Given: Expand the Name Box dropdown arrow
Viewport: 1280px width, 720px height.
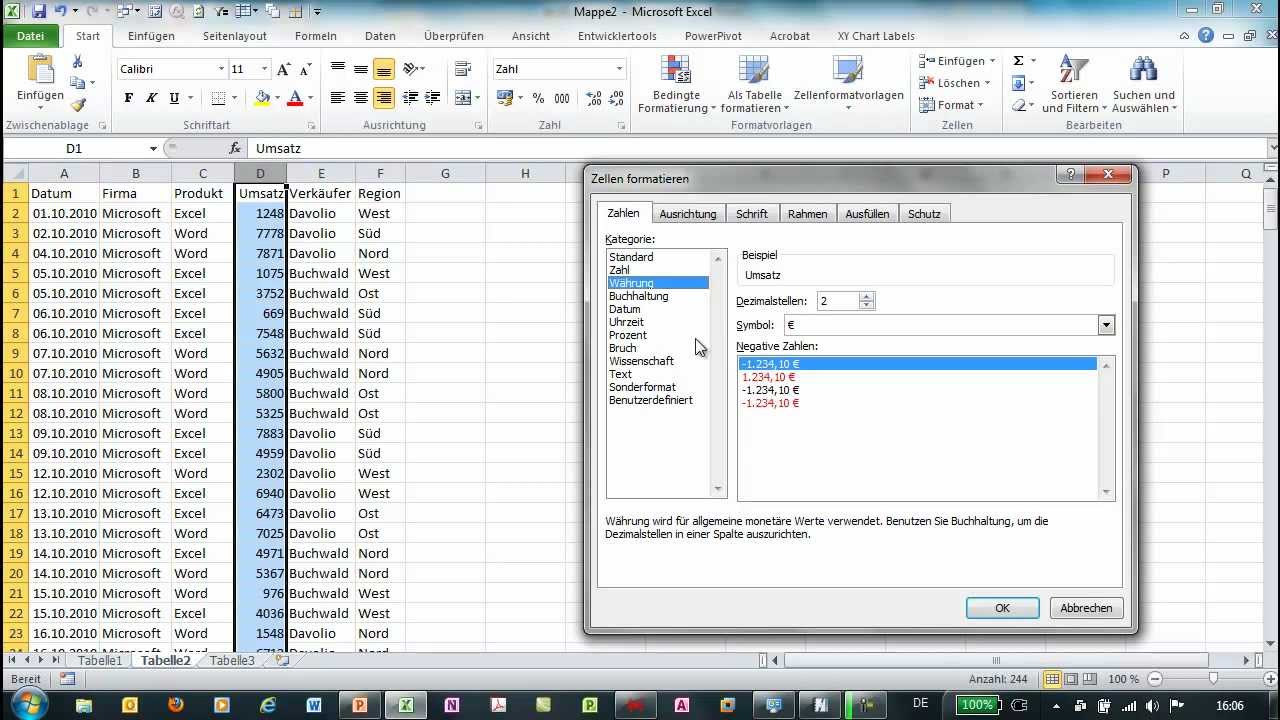Looking at the screenshot, I should tap(153, 148).
